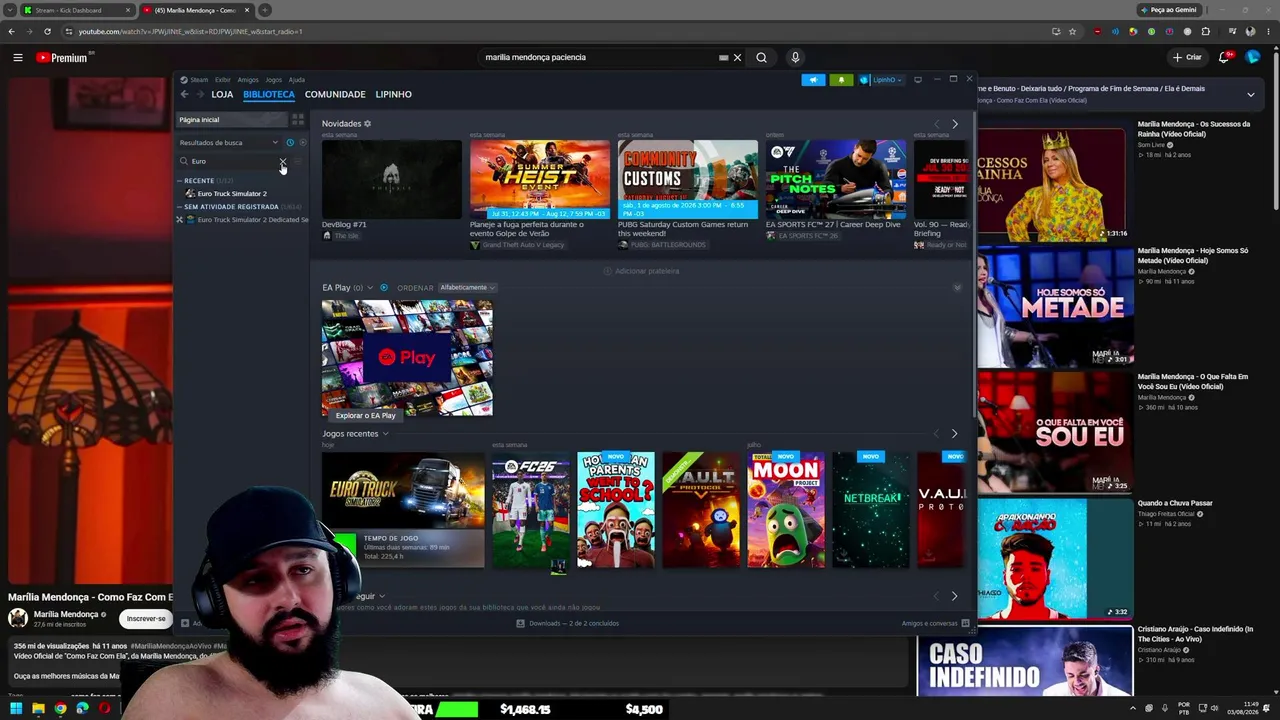Collapse the SEM ATIVIDADE REGISTRADA category

tap(180, 207)
